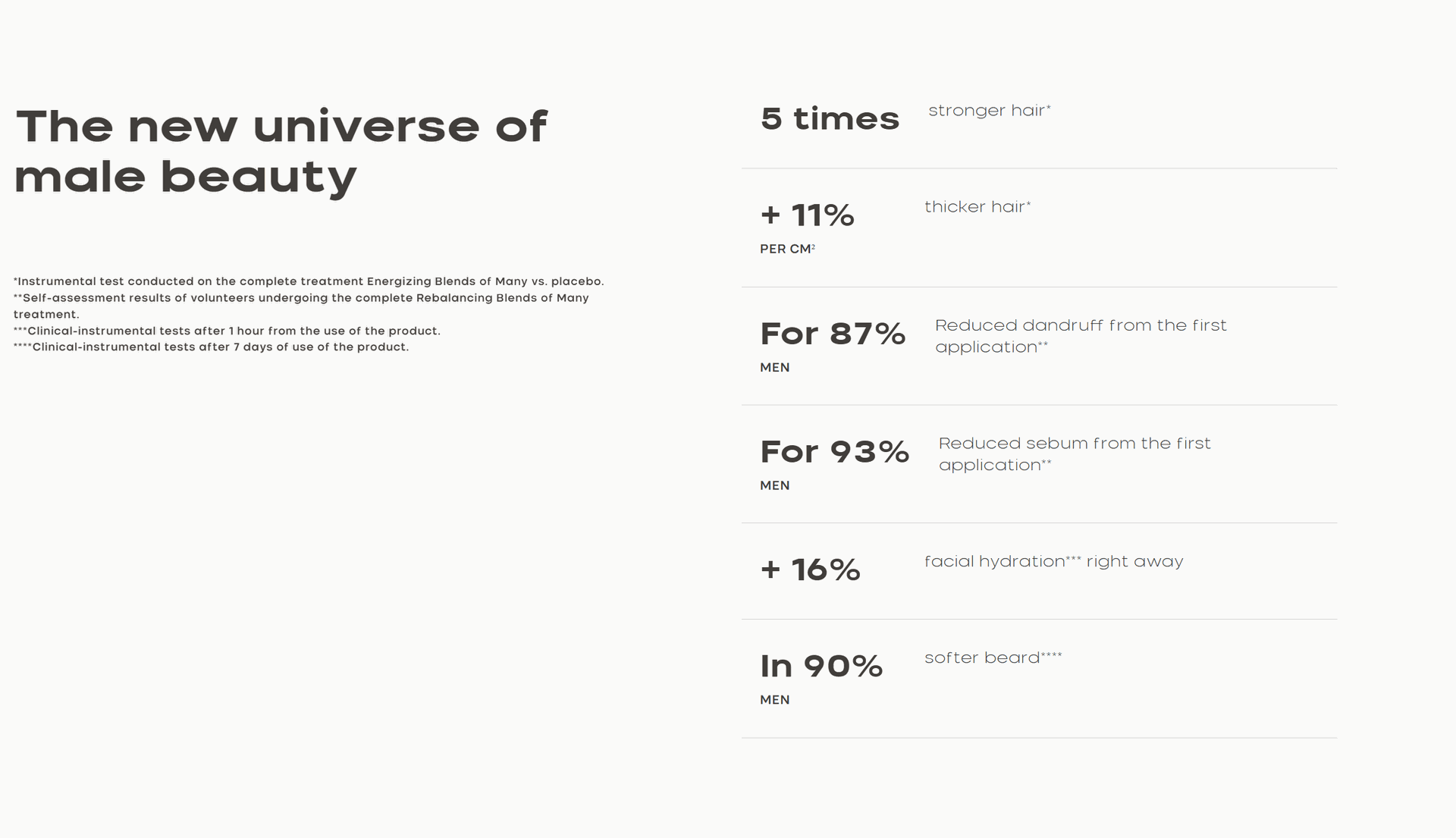Click the MEN caption under 'For 87%'
Screen dimensions: 1456x838
[775, 368]
